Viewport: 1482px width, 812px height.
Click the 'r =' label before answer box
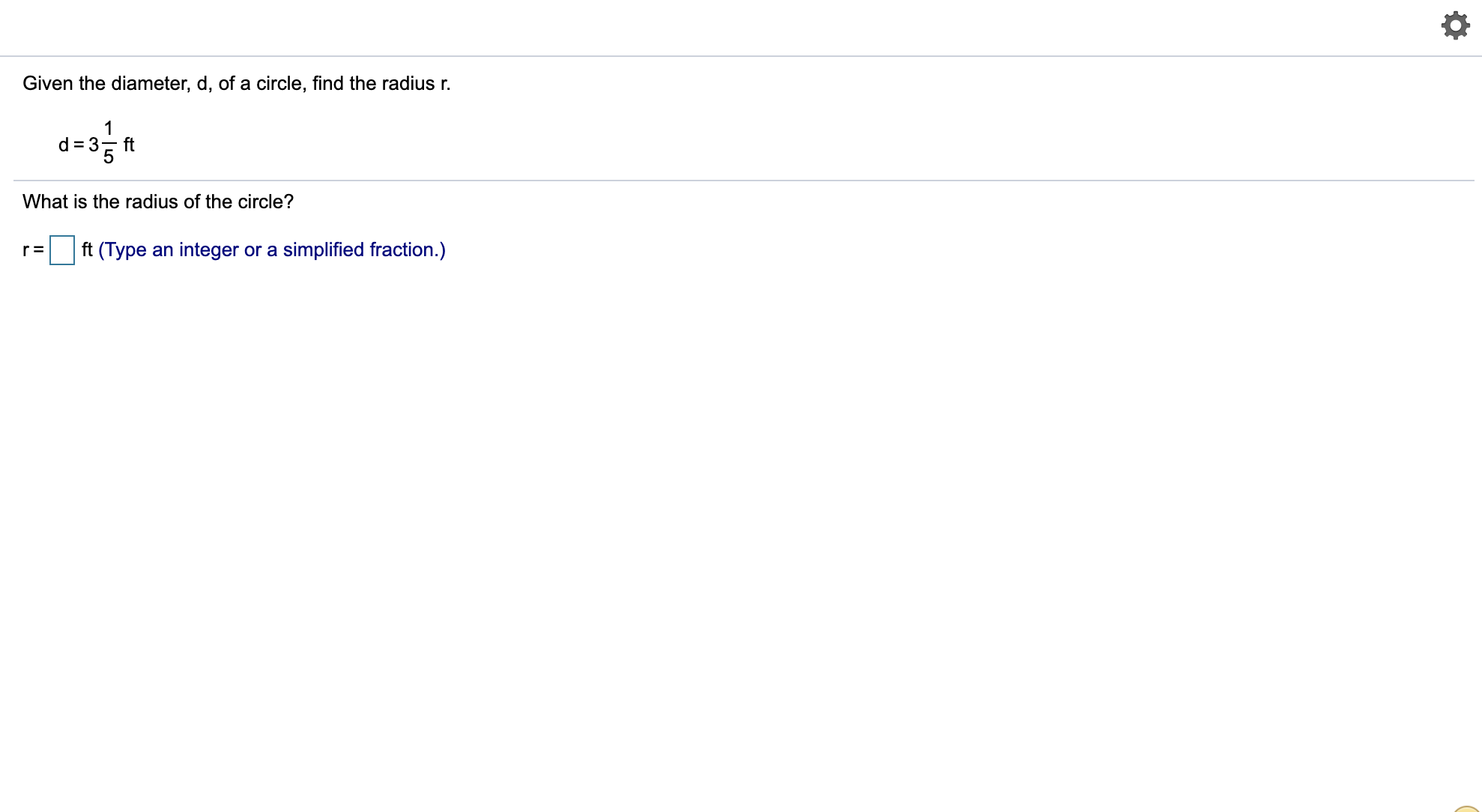pyautogui.click(x=33, y=249)
